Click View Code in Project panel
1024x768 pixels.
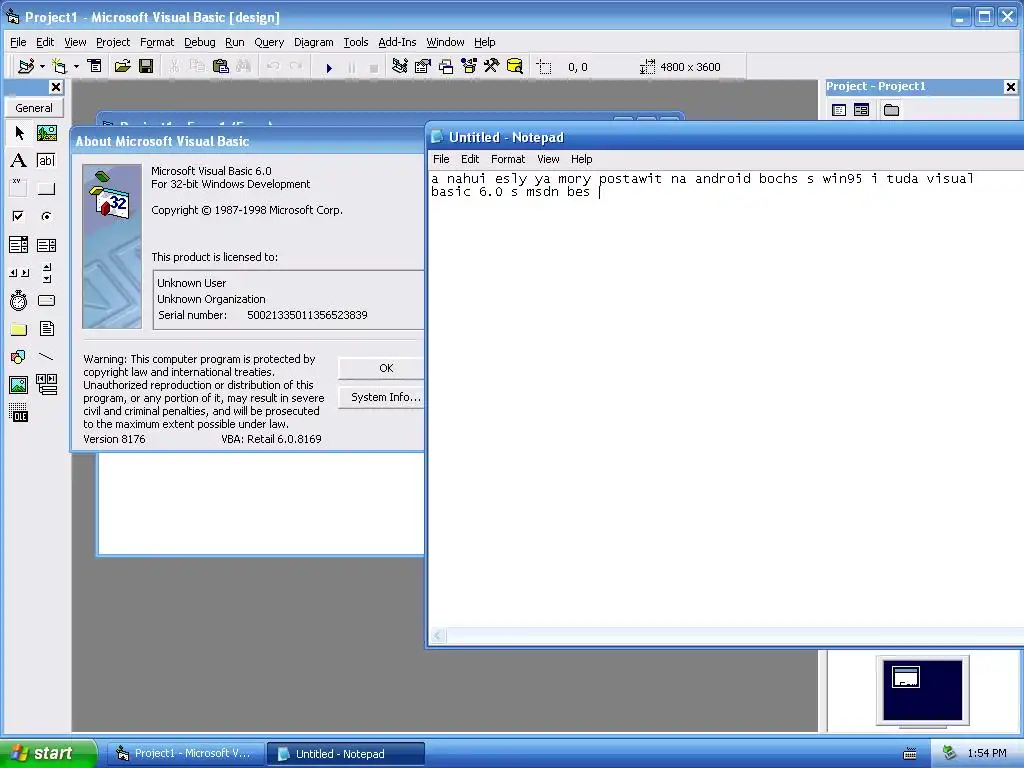(839, 110)
